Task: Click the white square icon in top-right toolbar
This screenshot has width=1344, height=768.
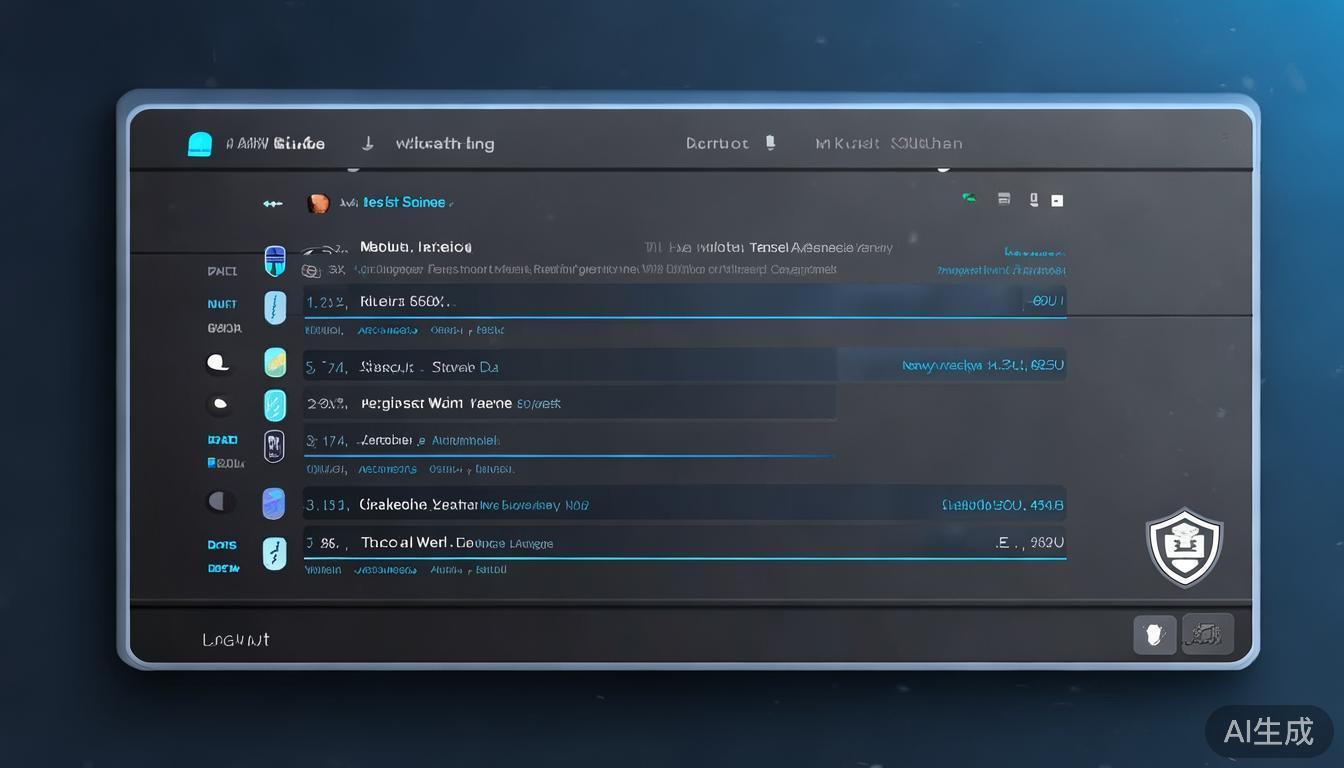Action: click(x=1057, y=200)
